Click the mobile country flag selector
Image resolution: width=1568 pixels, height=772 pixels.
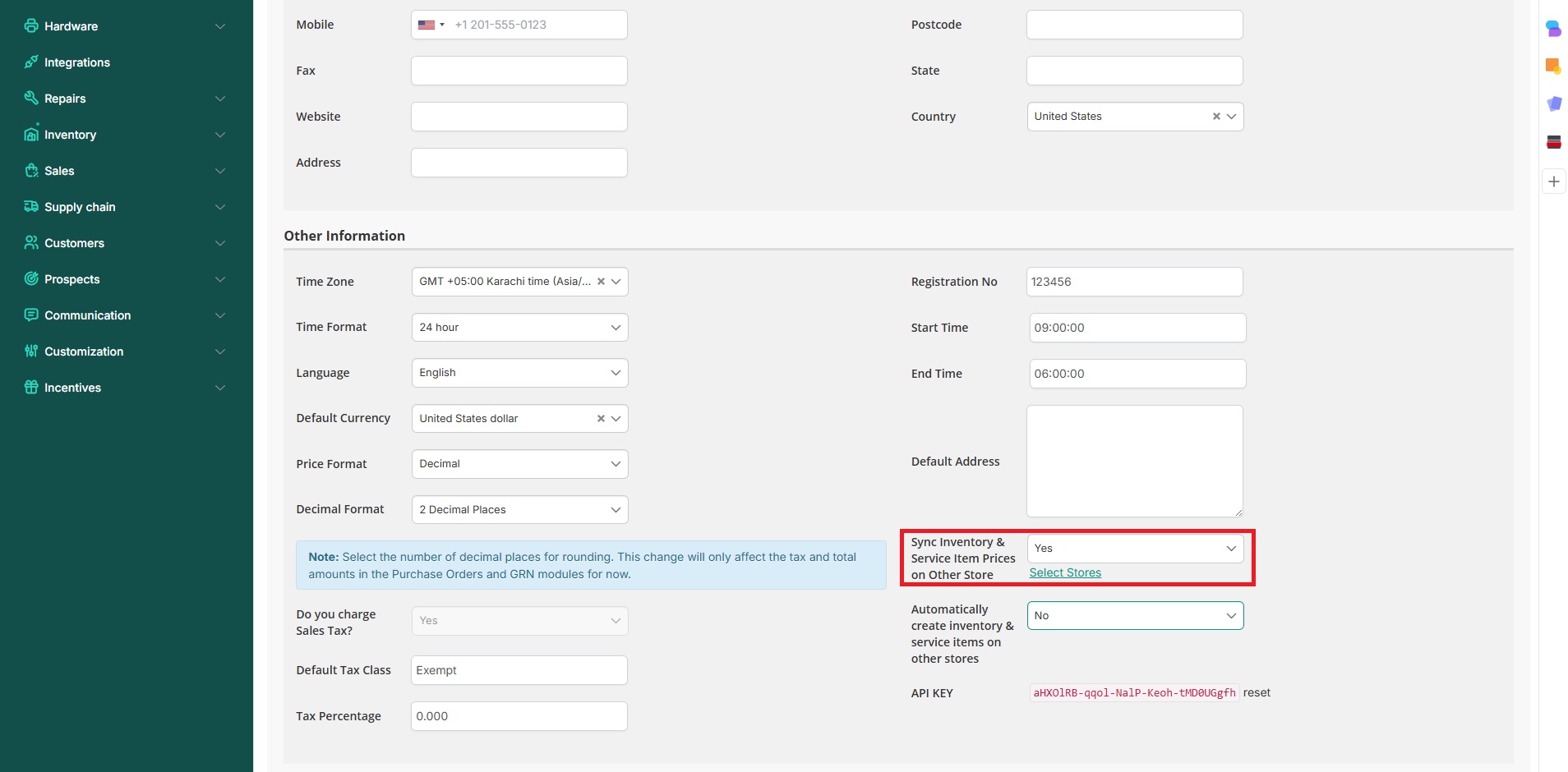(431, 25)
